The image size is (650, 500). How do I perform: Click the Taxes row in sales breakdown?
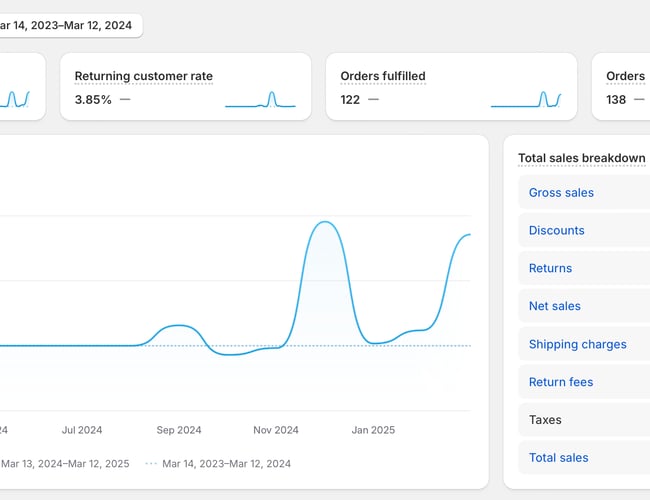[545, 420]
